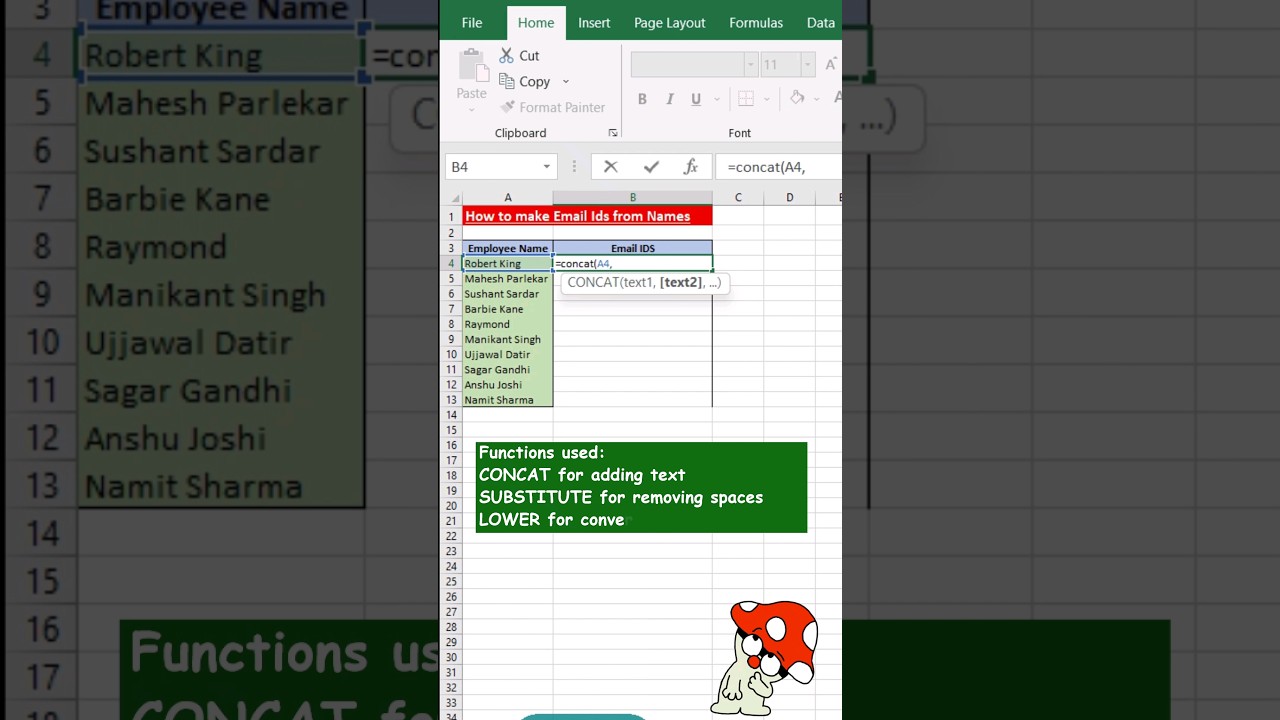Expand the Name Box dropdown arrow
The height and width of the screenshot is (720, 1280).
click(547, 167)
